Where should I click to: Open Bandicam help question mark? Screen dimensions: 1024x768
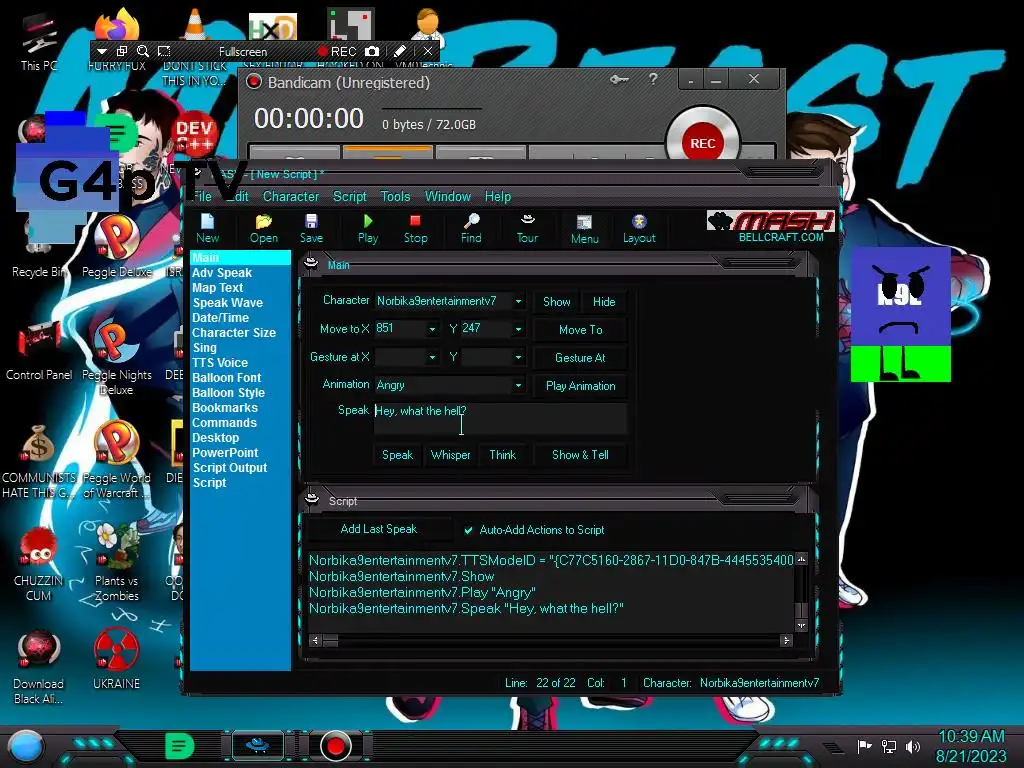click(653, 79)
